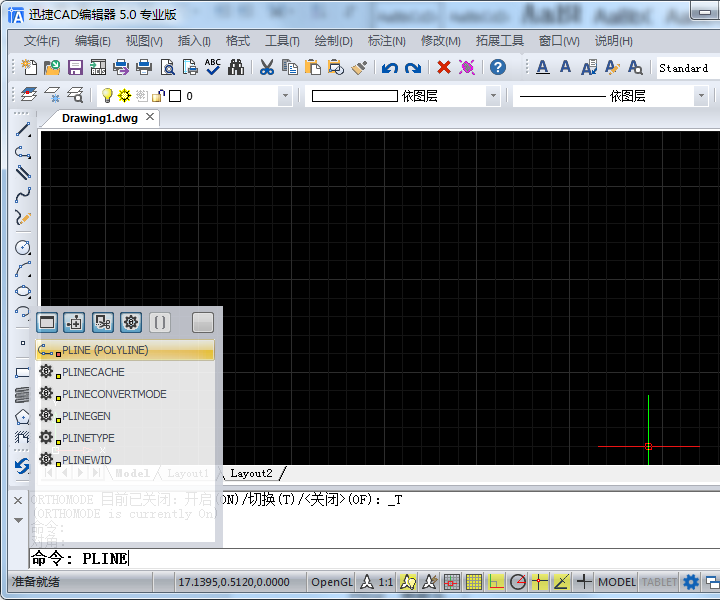Choose PLINETYPE from the suggestion list

click(x=125, y=438)
